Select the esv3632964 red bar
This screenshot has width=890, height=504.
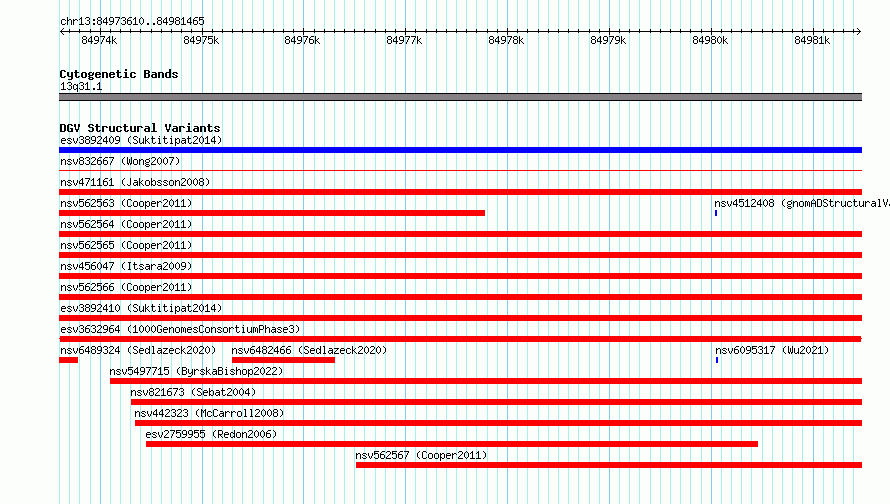click(x=460, y=339)
